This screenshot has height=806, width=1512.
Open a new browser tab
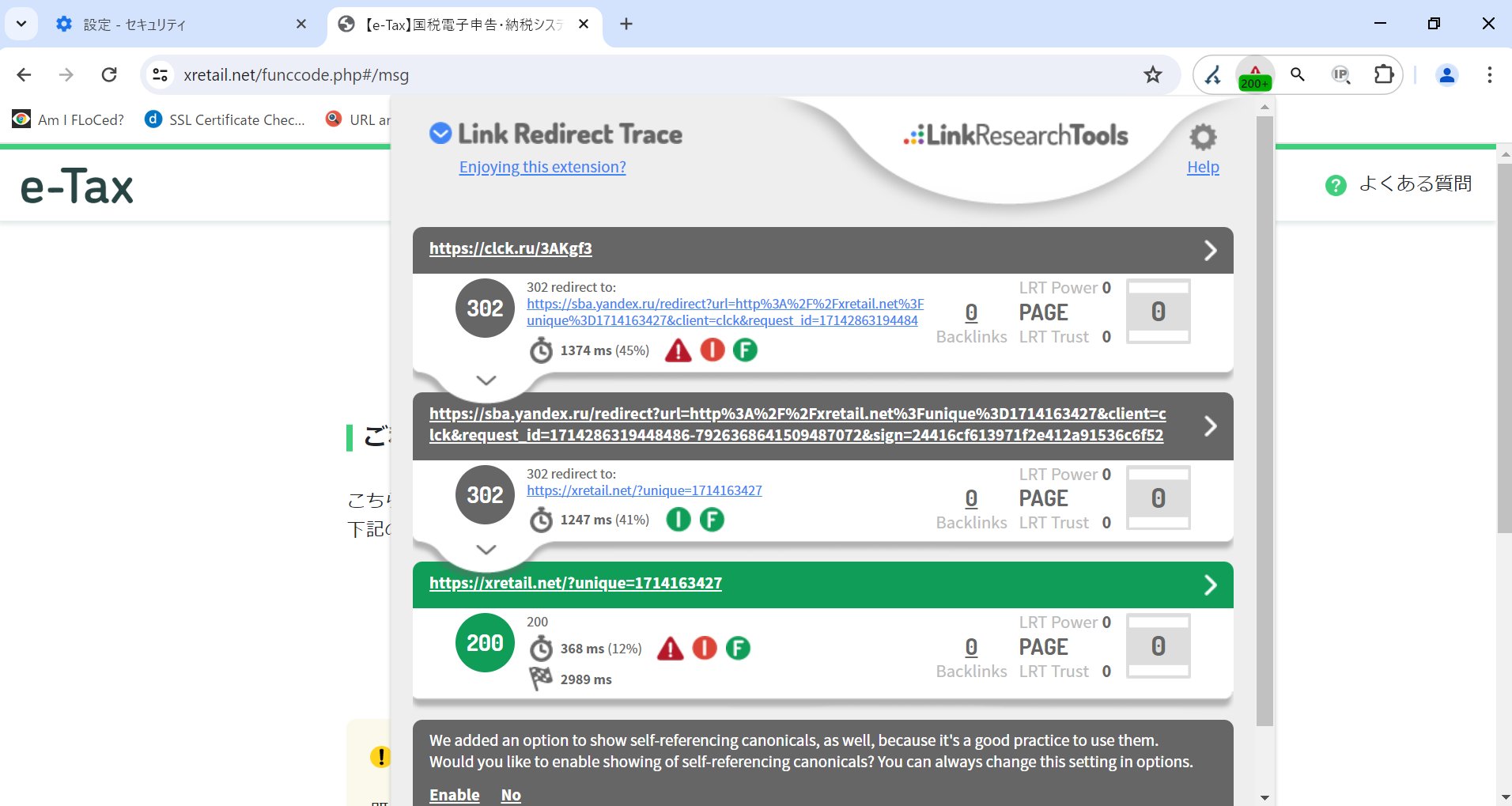(x=626, y=24)
